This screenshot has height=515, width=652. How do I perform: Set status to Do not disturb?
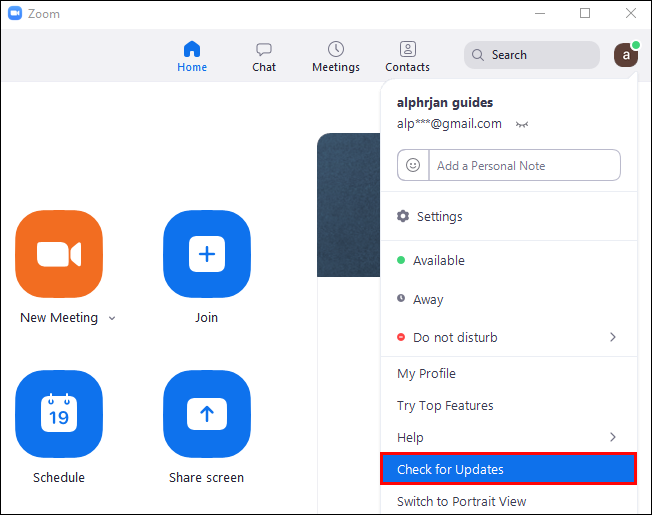[x=509, y=338]
